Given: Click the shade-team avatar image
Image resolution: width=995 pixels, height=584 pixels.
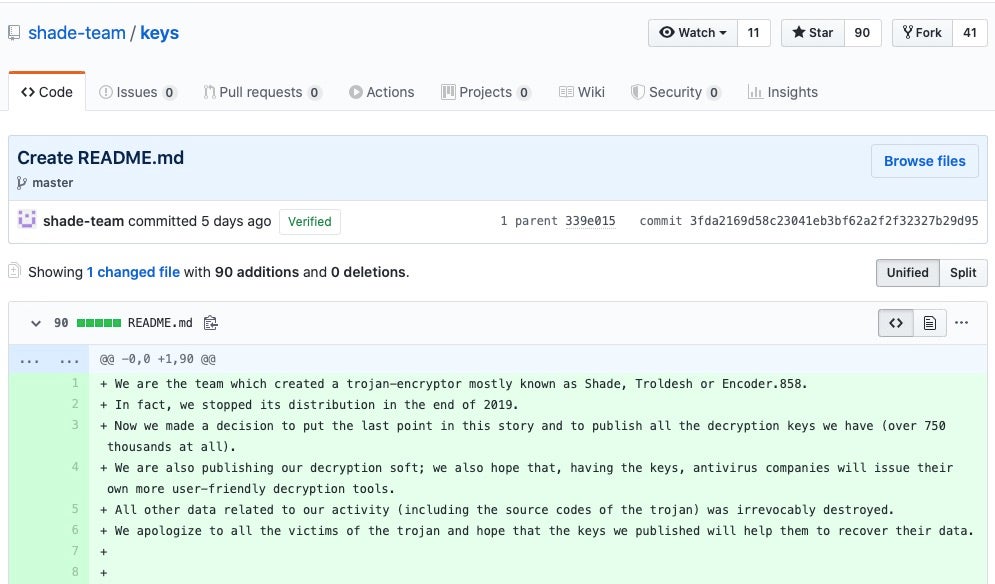Looking at the screenshot, I should [x=28, y=220].
